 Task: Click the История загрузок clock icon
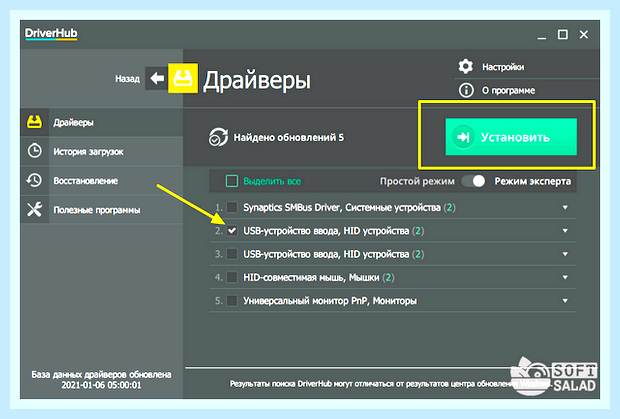point(34,151)
